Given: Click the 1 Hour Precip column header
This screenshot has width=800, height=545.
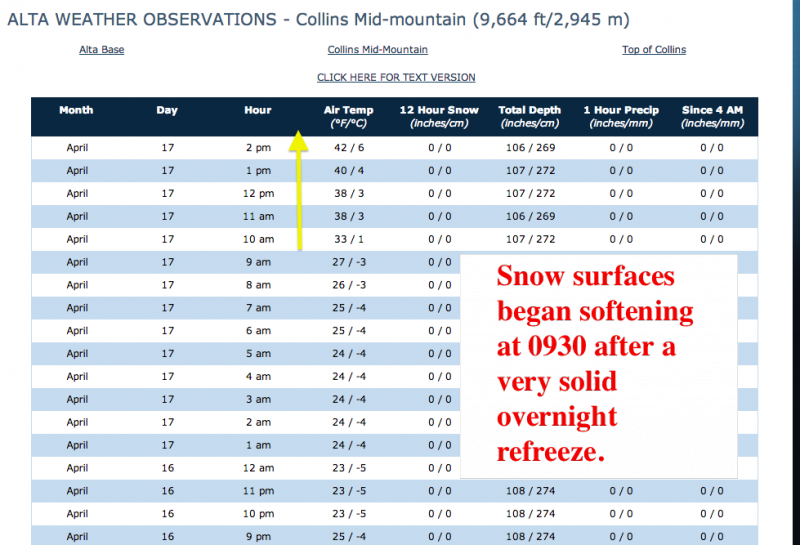Looking at the screenshot, I should pos(621,116).
